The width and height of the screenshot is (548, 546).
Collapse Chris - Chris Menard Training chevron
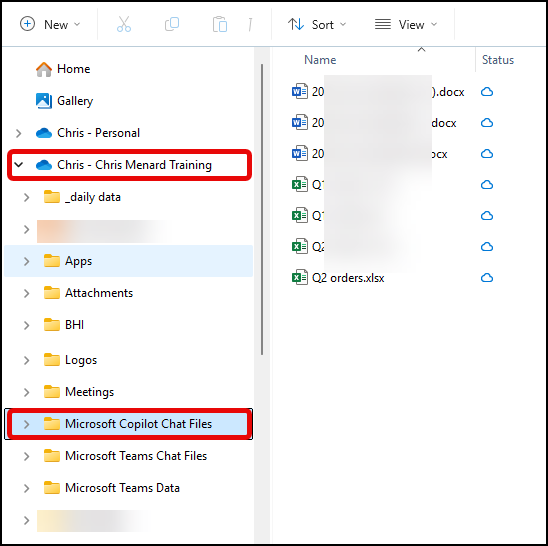19,164
